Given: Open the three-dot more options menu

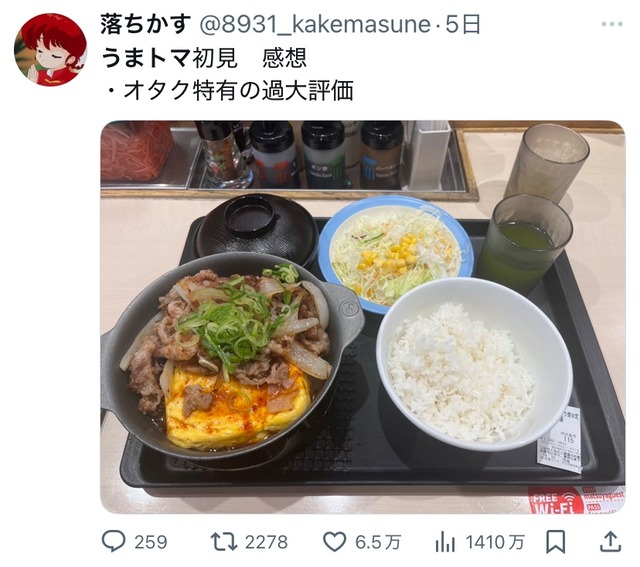Looking at the screenshot, I should pos(612,24).
